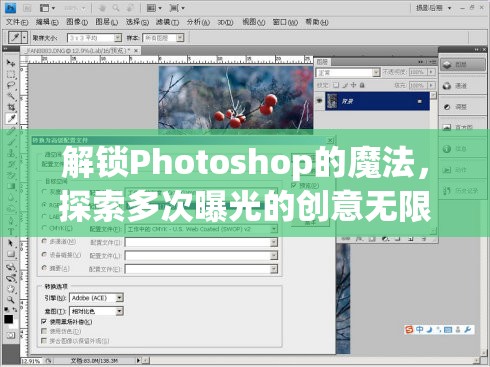This screenshot has height=367, width=490.
Task: Open Histogram panel icon in dock
Action: [447, 128]
